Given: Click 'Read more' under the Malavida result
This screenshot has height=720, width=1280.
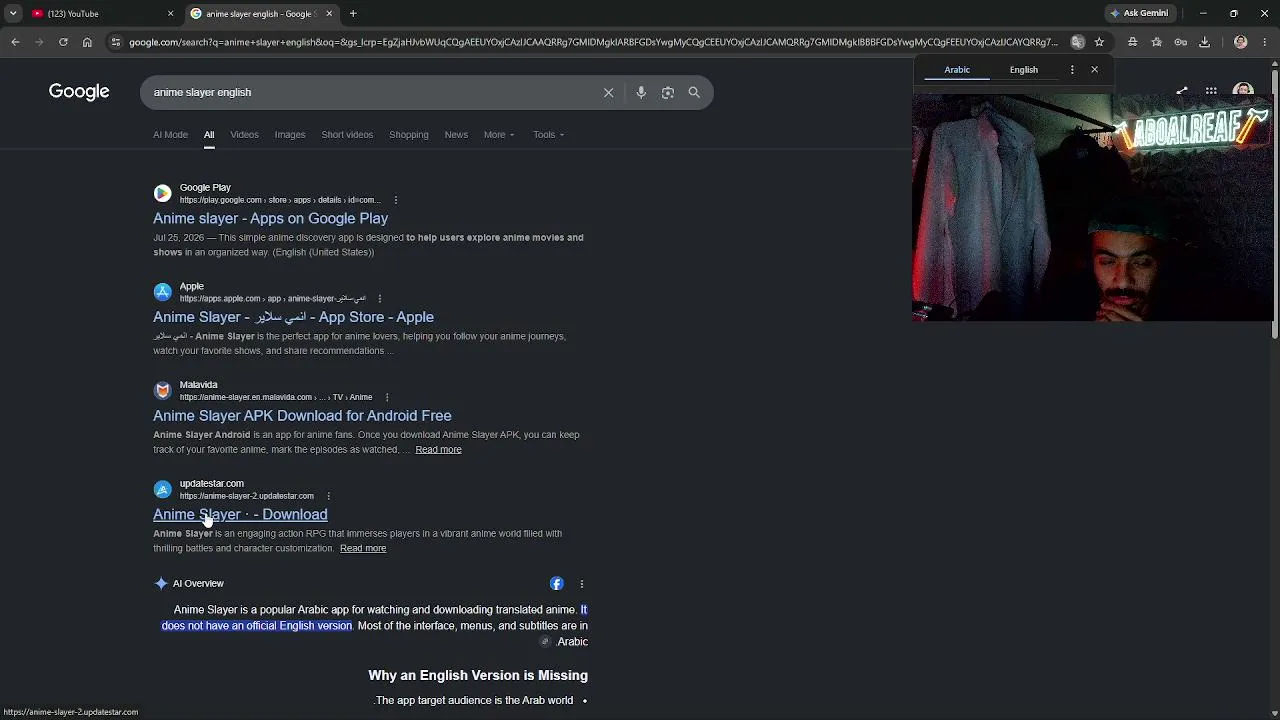Looking at the screenshot, I should 438,450.
